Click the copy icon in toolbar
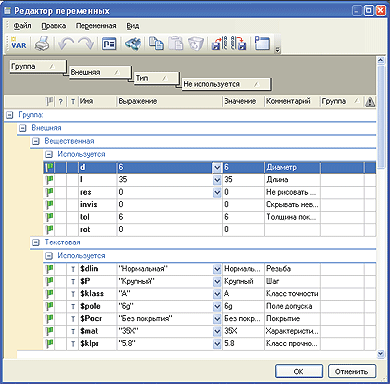 (x=156, y=43)
